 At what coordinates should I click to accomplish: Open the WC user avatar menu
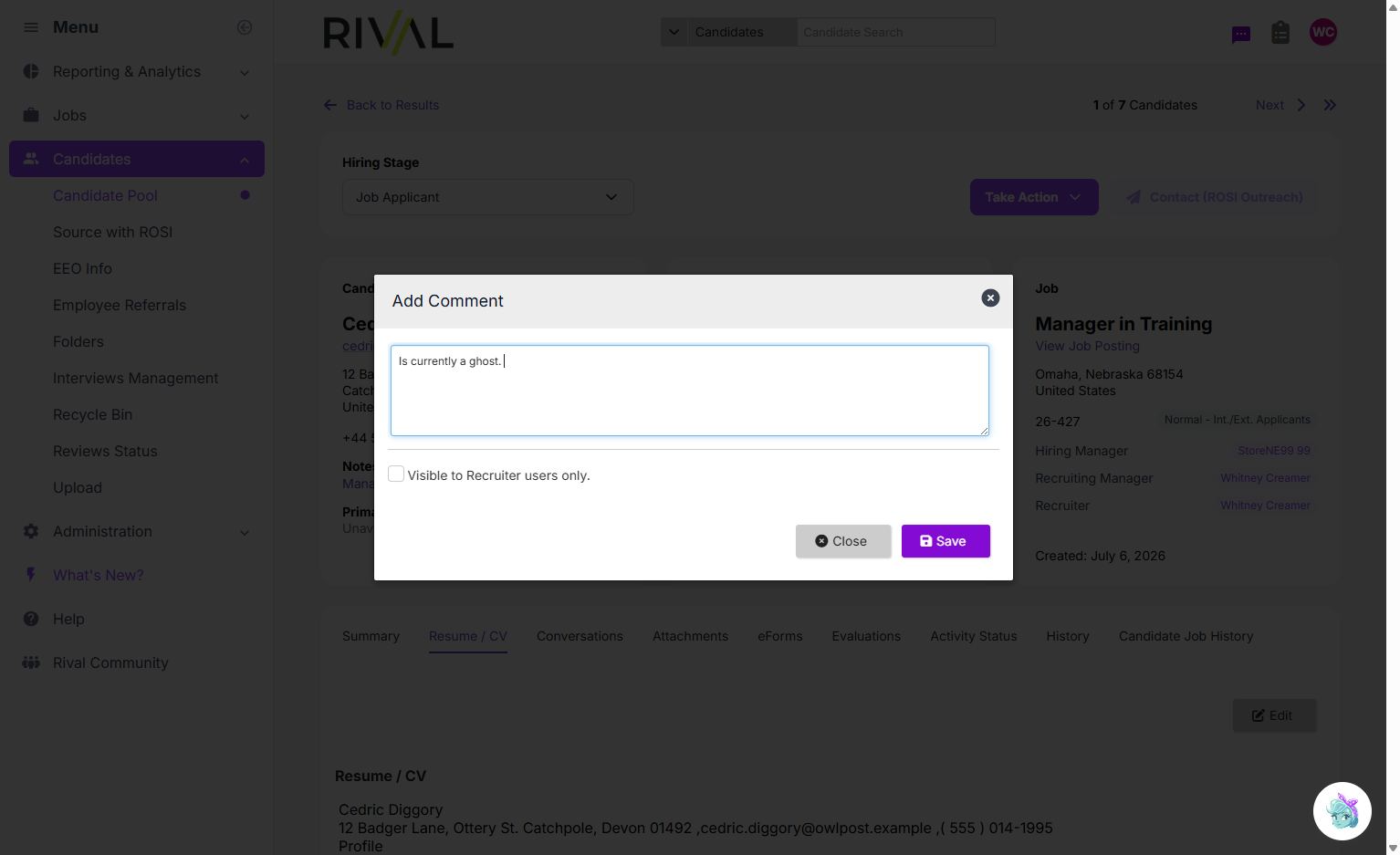pos(1323,32)
